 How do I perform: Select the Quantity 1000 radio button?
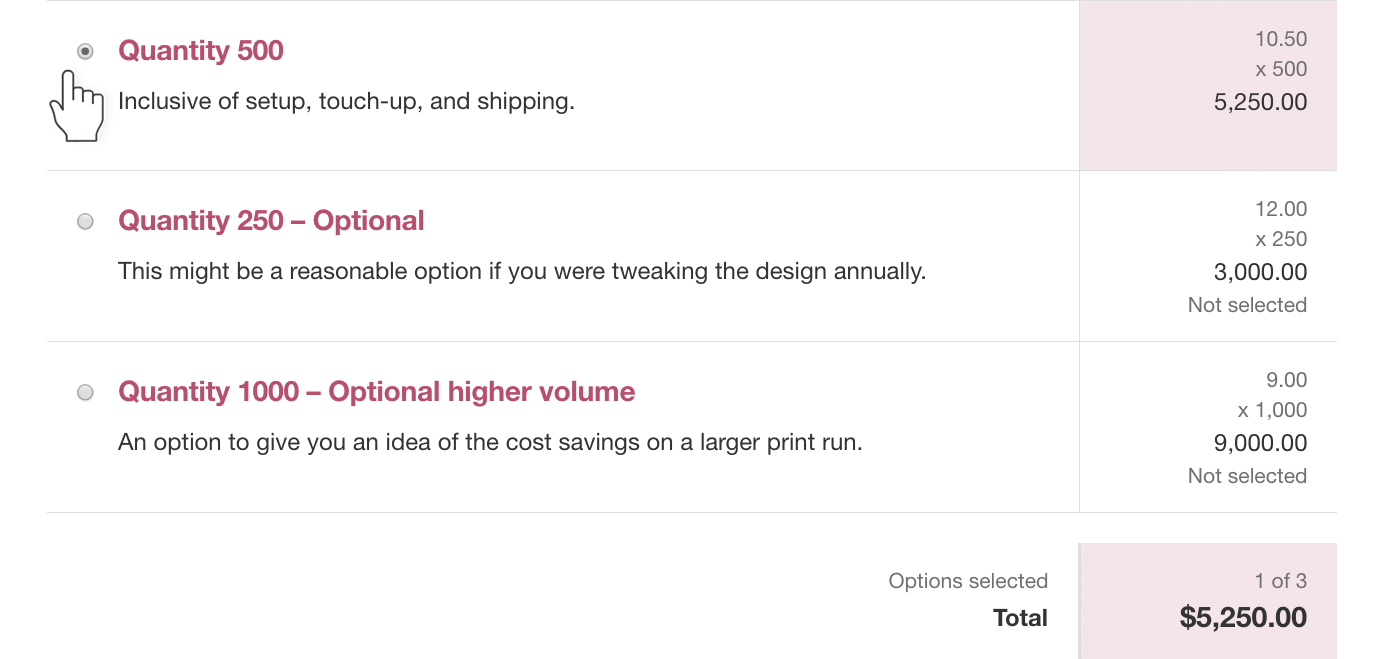85,392
